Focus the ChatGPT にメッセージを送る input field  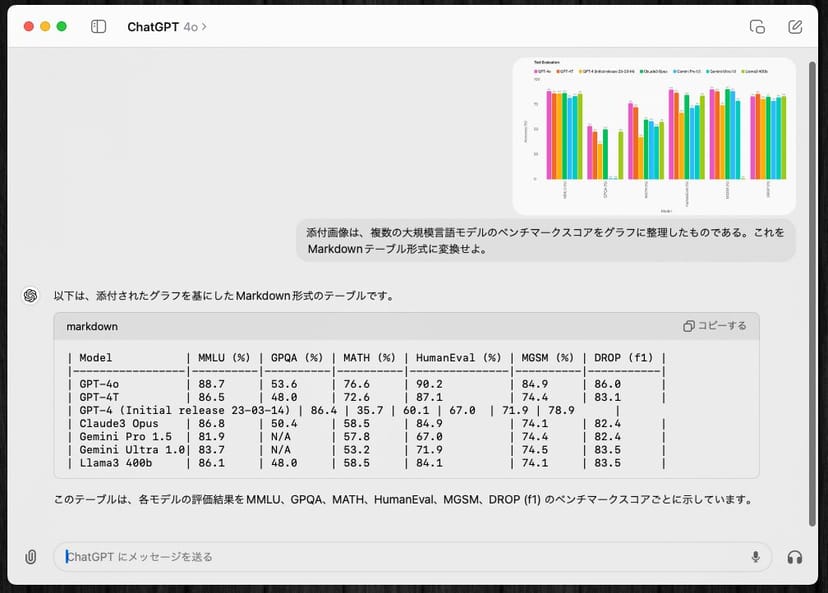pyautogui.click(x=400, y=557)
